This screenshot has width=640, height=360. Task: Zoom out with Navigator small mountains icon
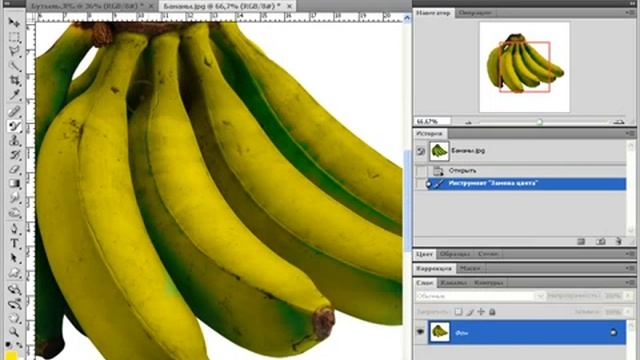click(x=468, y=122)
